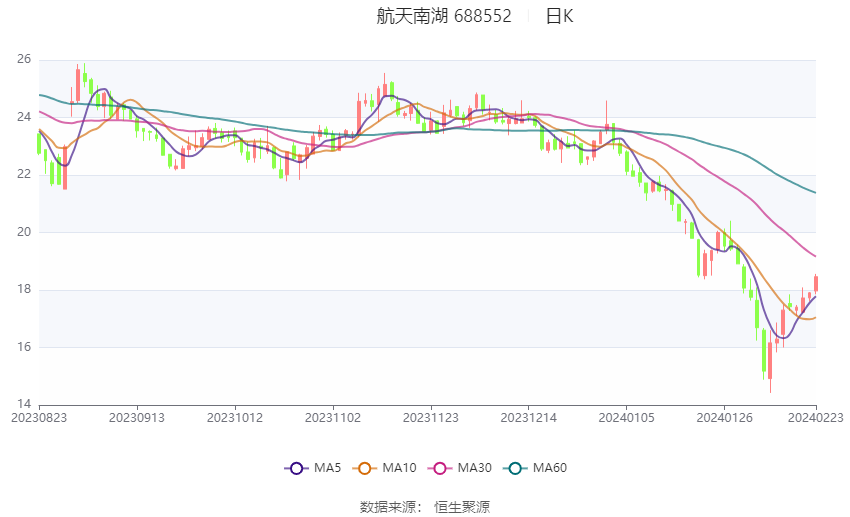Toggle the MA10 legend marker

364,468
